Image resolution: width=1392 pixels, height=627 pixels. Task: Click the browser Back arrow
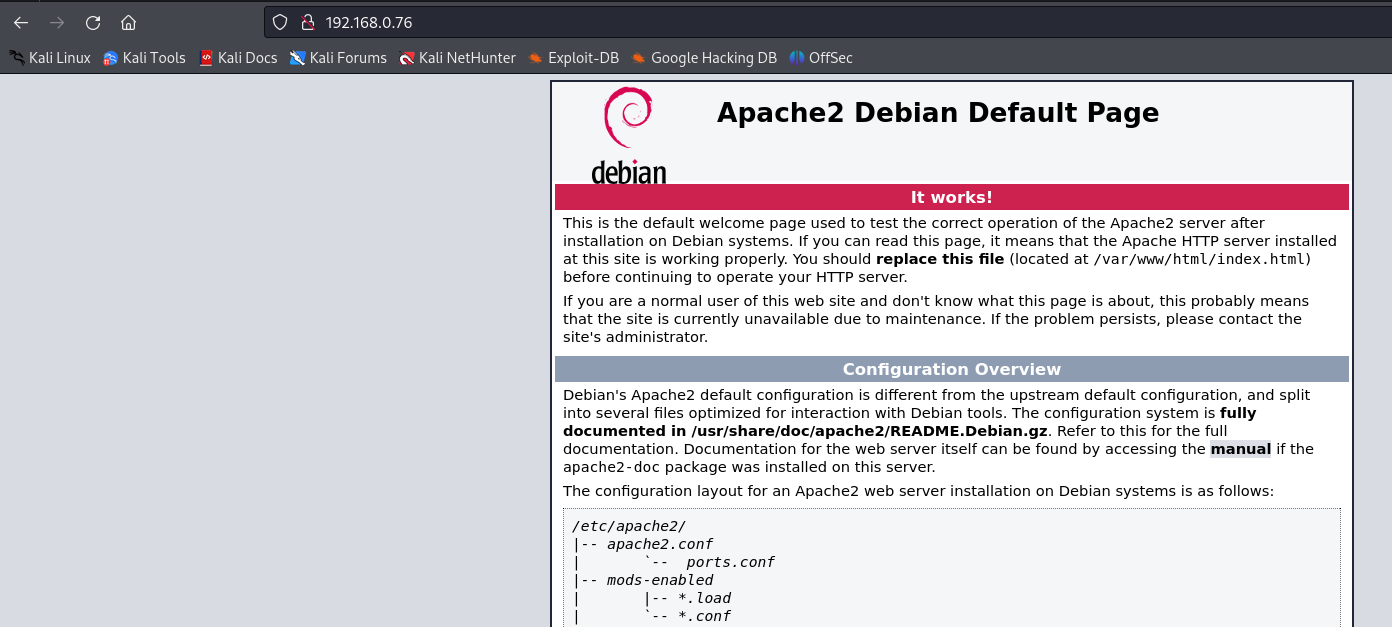tap(21, 22)
